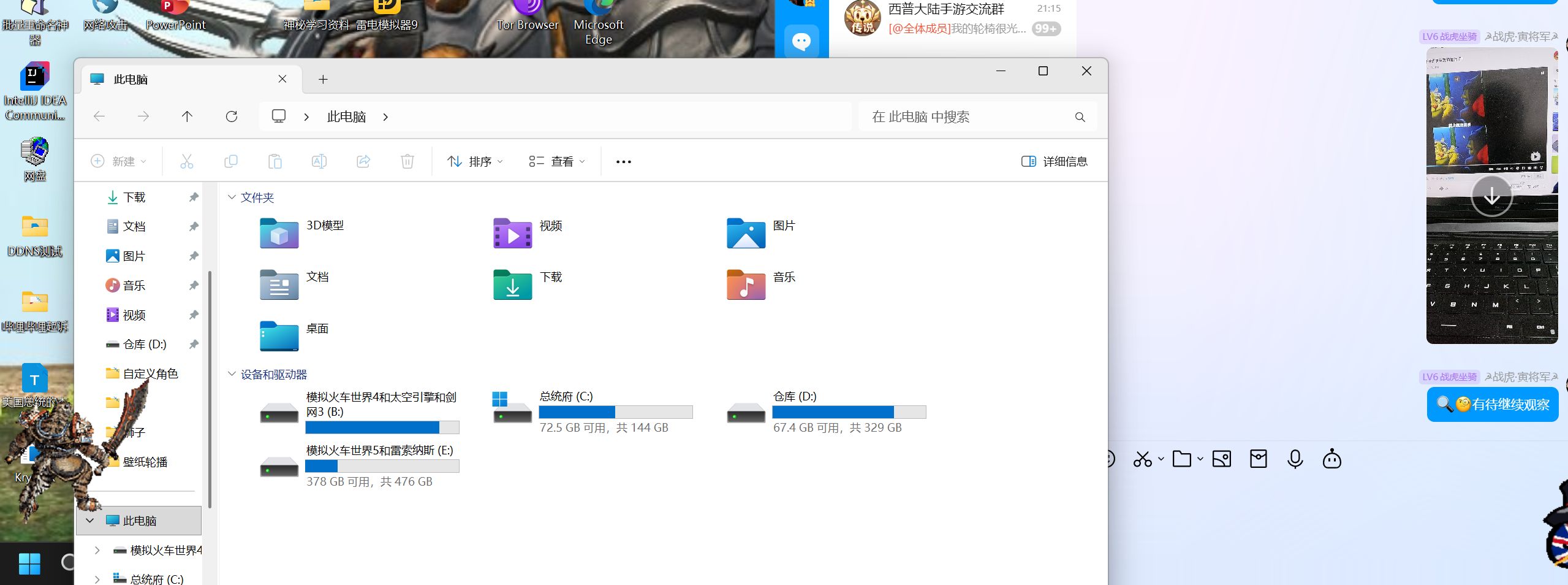Open the Windows Start button
The image size is (1568, 585).
[x=29, y=563]
